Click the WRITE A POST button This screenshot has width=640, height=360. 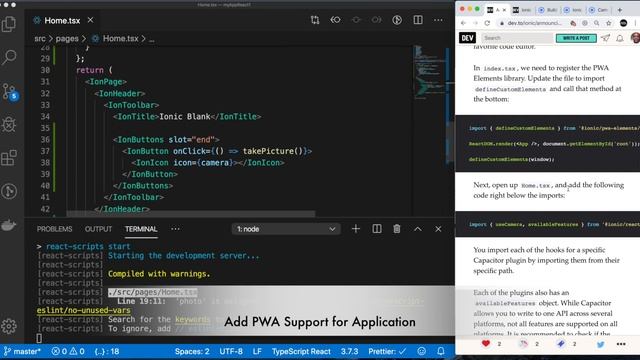pos(576,38)
